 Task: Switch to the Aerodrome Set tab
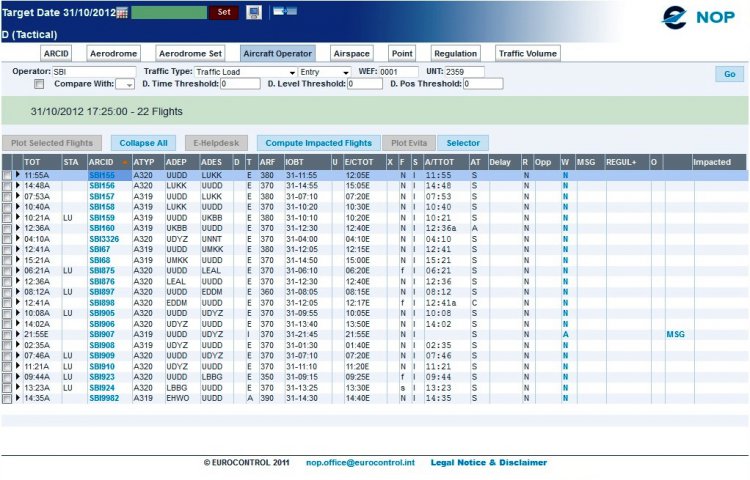click(x=190, y=54)
